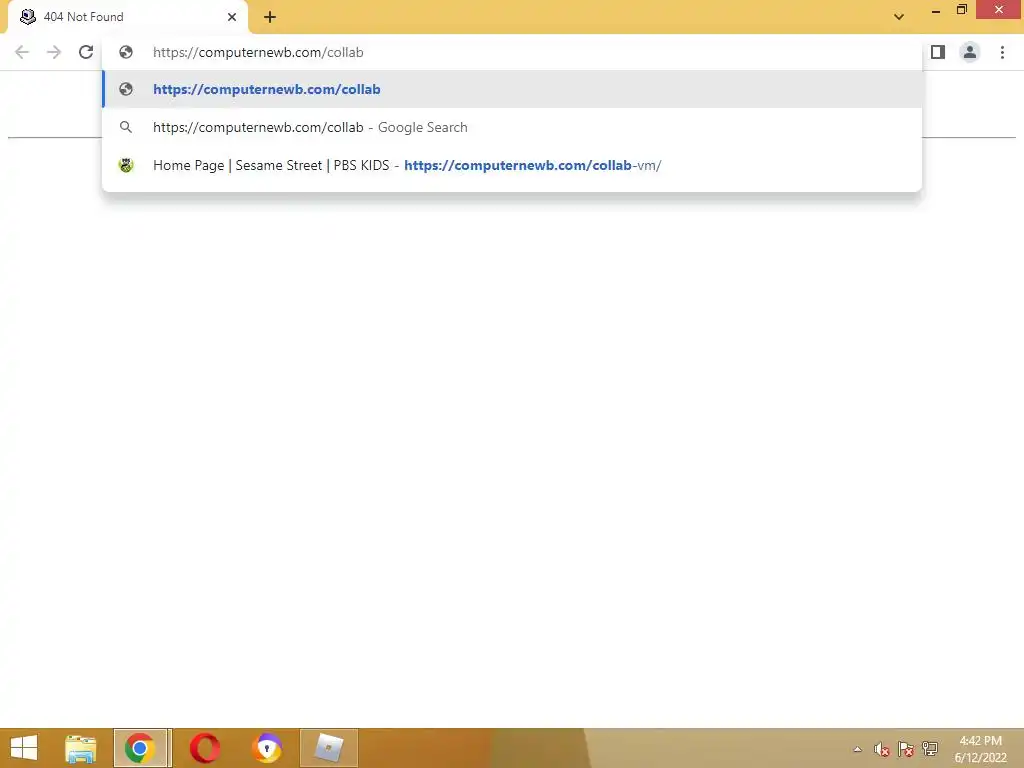Viewport: 1024px width, 768px height.
Task: Close the 404 Not Found tab
Action: [232, 17]
